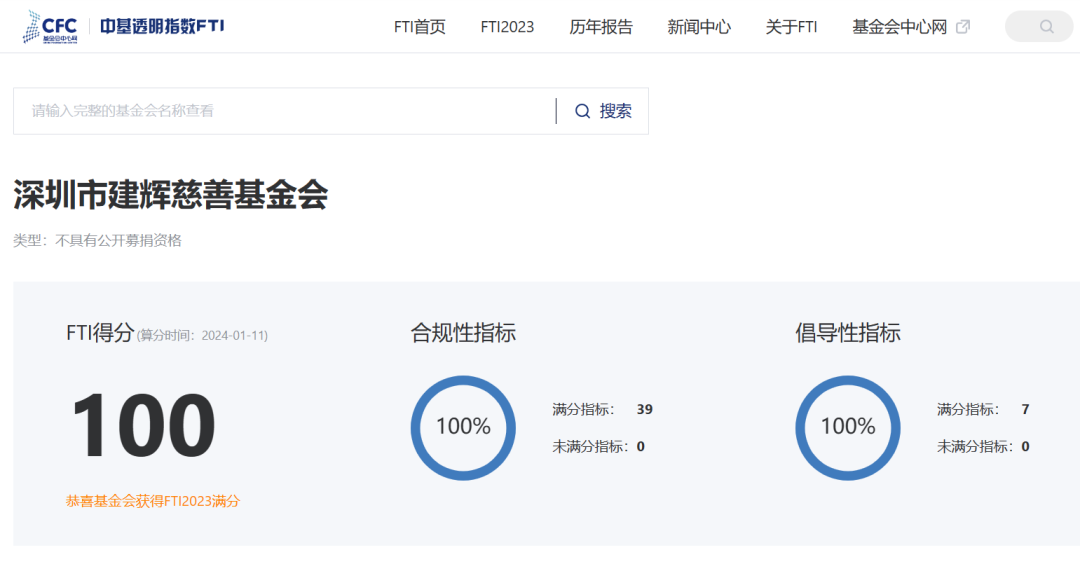Screen dimensions: 1080x571
Task: Click the 中基透明指数FTI title logo
Action: click(162, 26)
